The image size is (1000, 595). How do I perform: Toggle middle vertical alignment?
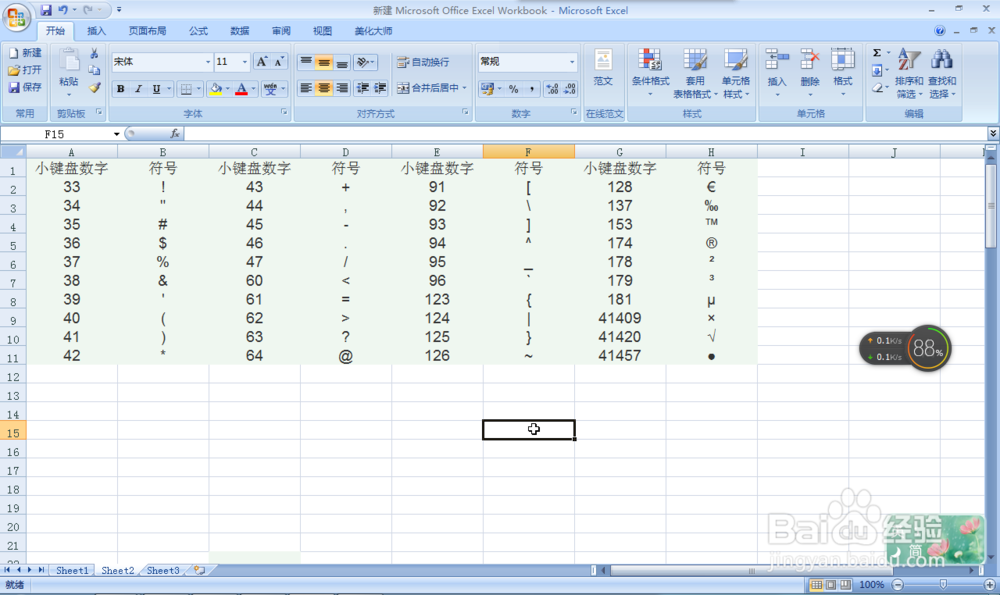tap(324, 62)
